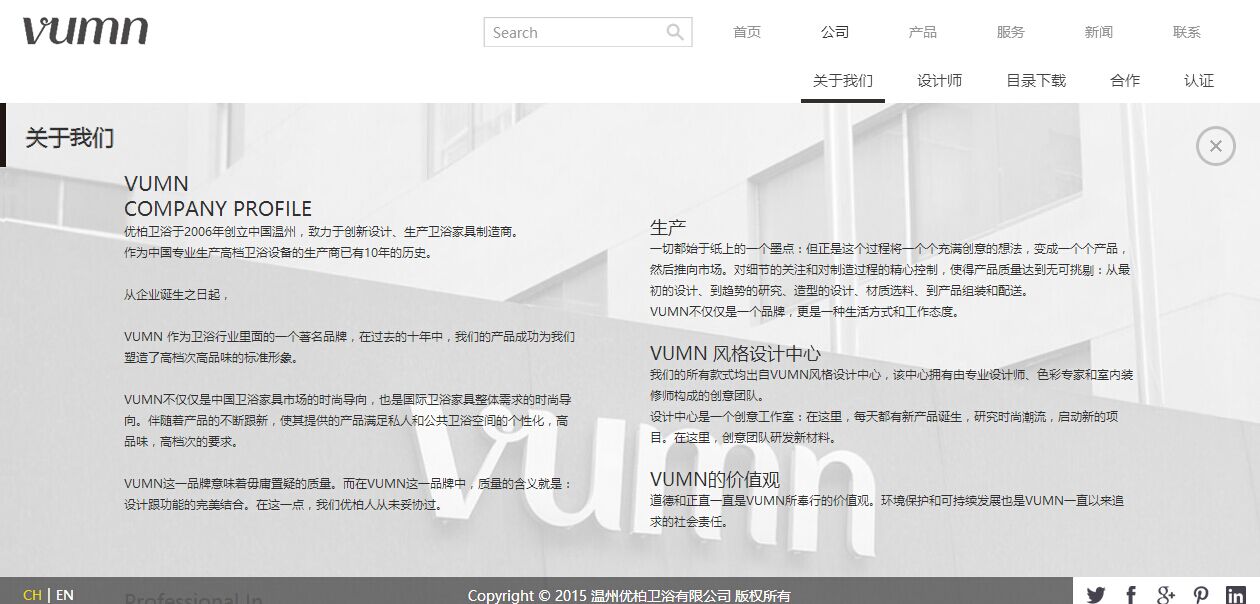Click the VUMN的价值观 heading
This screenshot has width=1260, height=604.
tap(715, 479)
